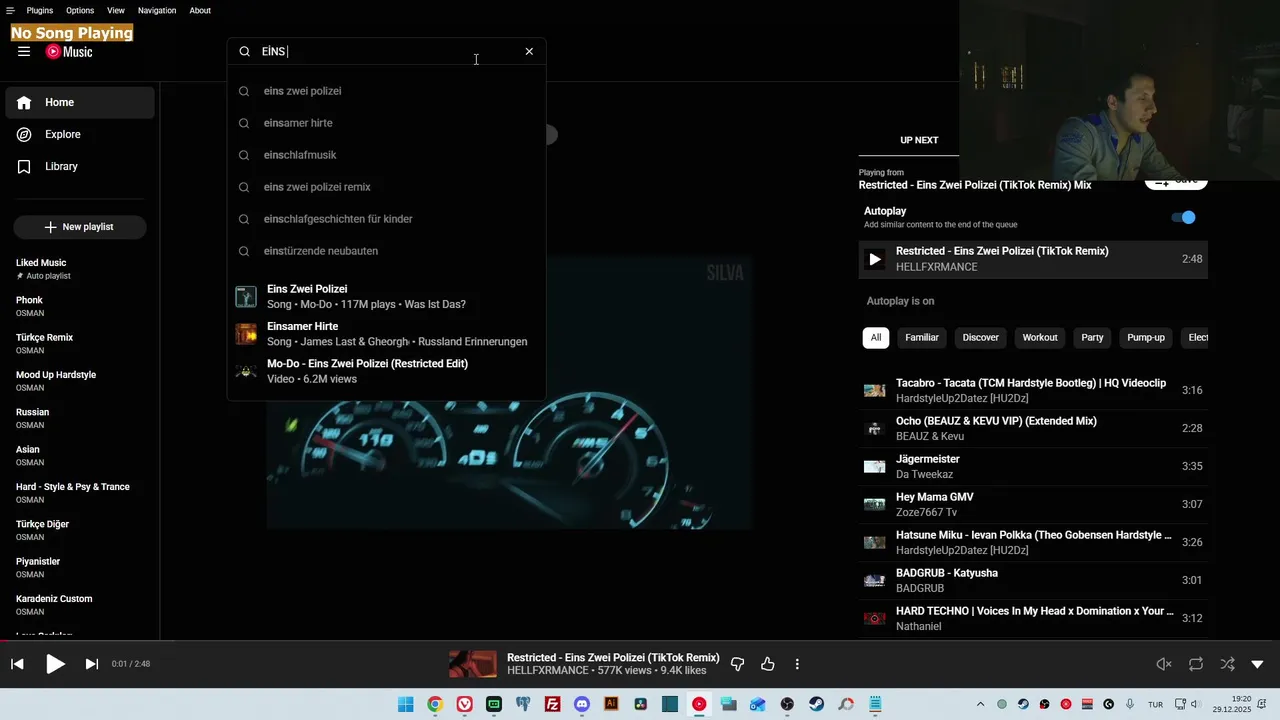Play BADGRUB - Katyusha from queue

click(1033, 580)
